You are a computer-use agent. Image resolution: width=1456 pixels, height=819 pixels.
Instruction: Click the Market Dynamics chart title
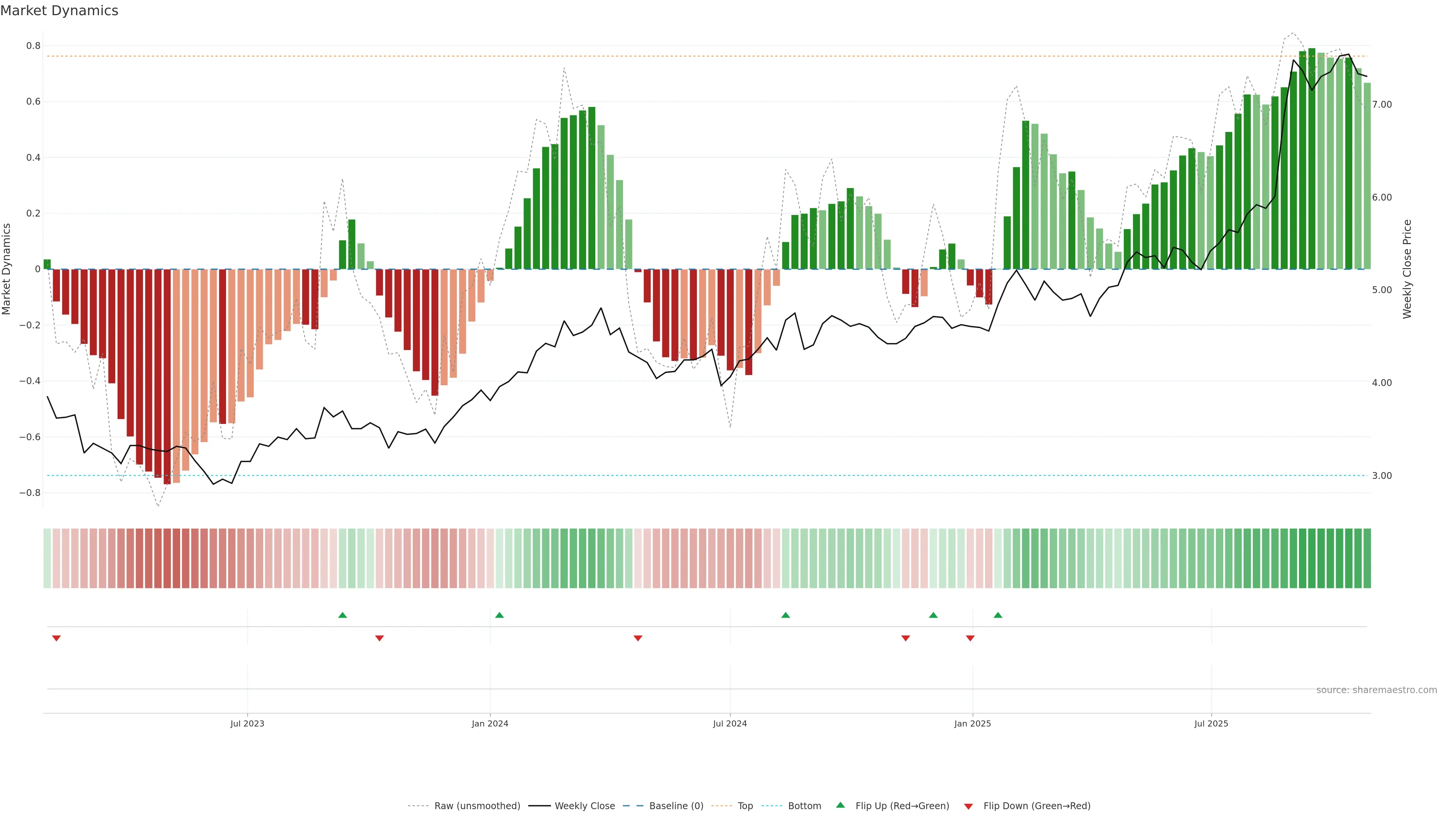coord(60,11)
